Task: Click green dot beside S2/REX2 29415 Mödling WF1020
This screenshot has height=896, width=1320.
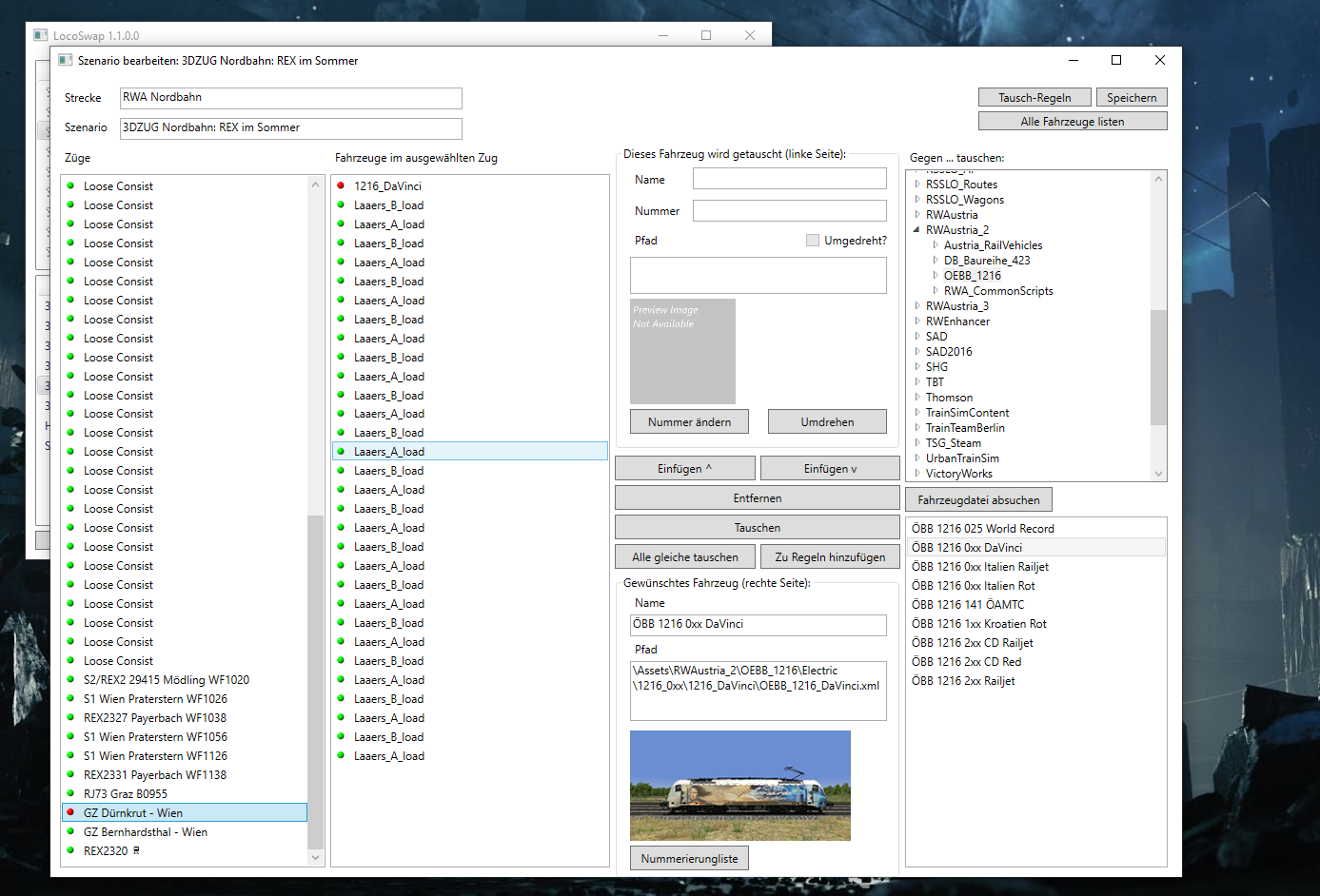Action: click(70, 679)
